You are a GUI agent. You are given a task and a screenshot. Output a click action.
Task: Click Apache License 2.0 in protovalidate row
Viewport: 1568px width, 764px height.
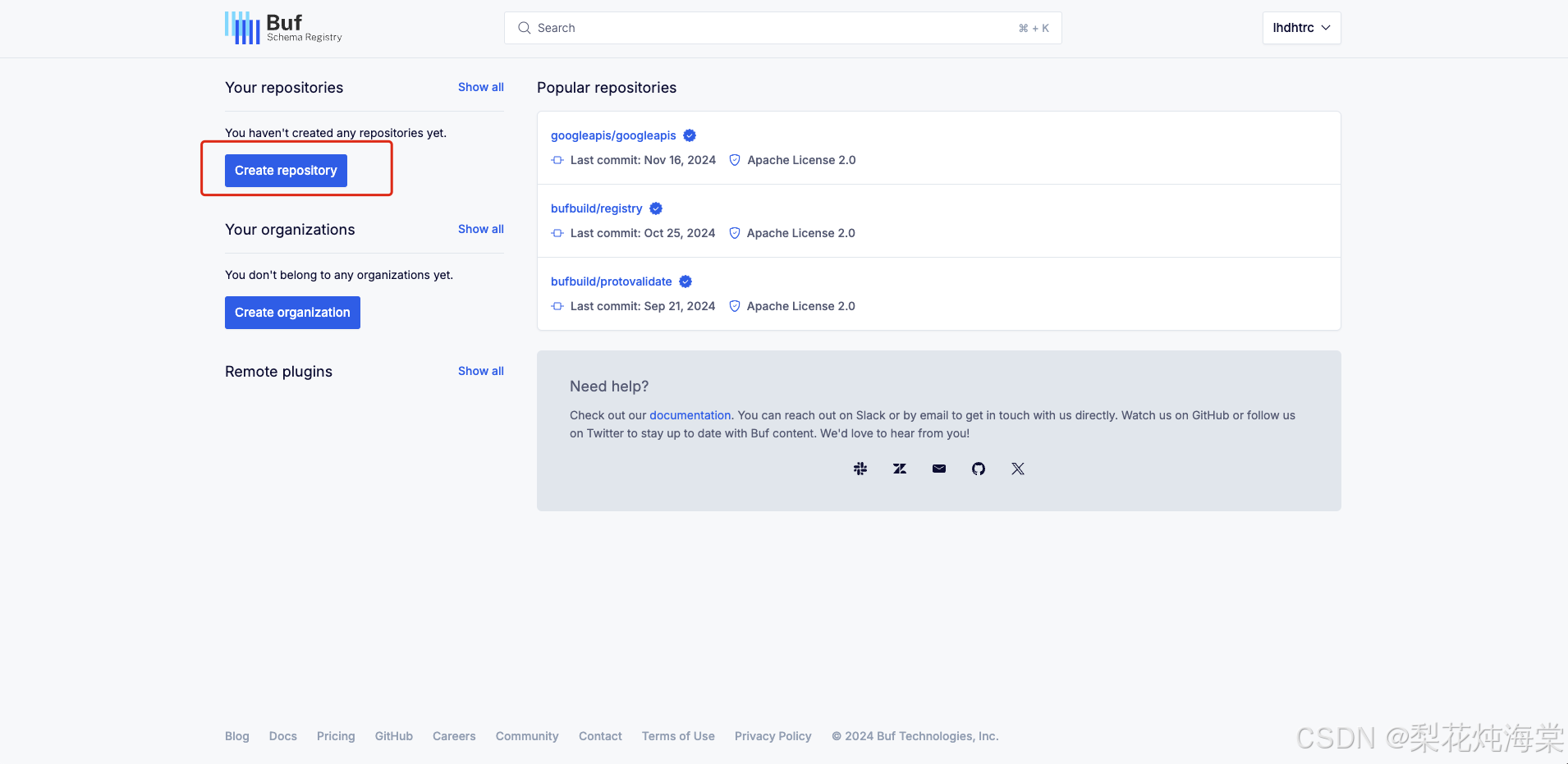801,306
